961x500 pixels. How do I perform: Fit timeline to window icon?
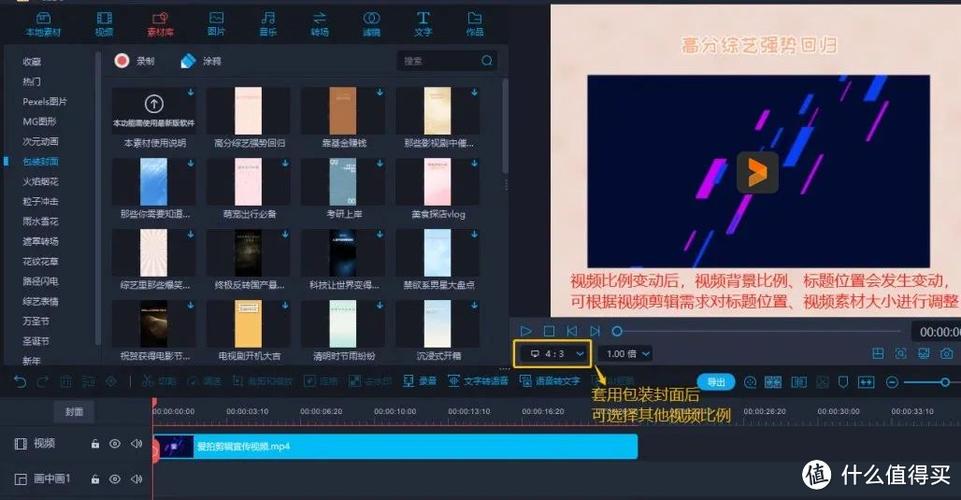coord(866,382)
